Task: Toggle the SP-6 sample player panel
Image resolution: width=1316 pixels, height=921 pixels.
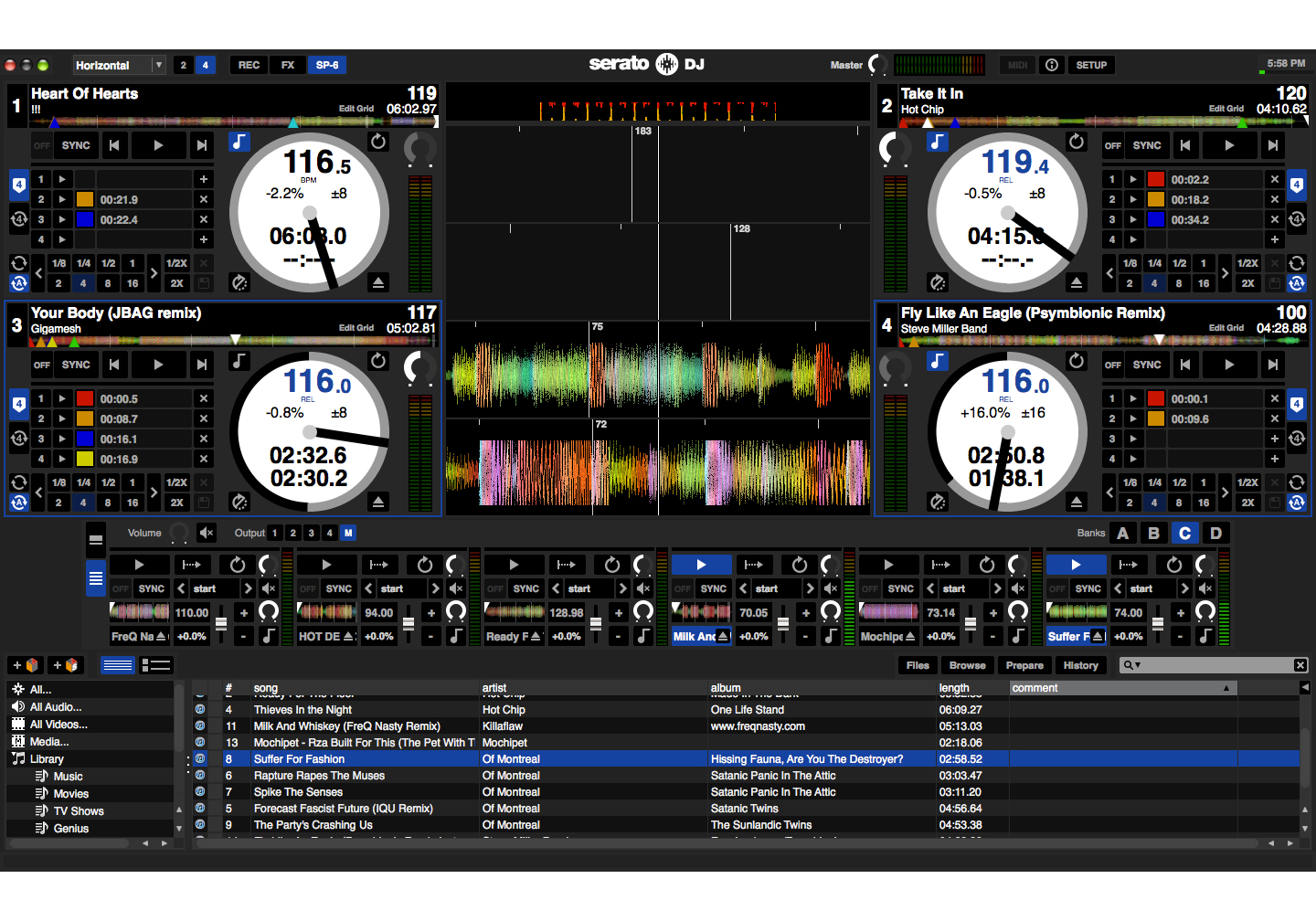Action: point(327,65)
